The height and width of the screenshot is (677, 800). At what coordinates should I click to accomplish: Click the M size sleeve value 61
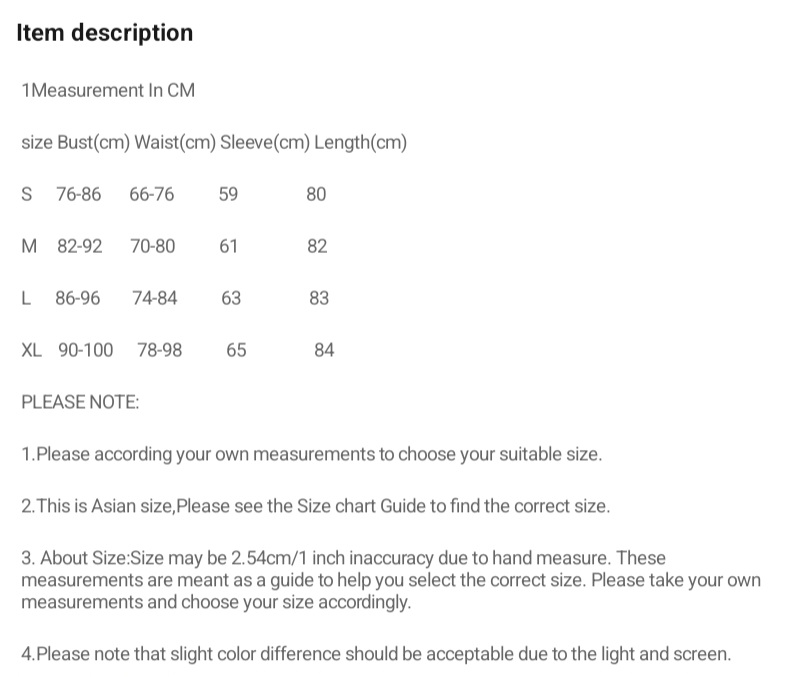pos(228,247)
